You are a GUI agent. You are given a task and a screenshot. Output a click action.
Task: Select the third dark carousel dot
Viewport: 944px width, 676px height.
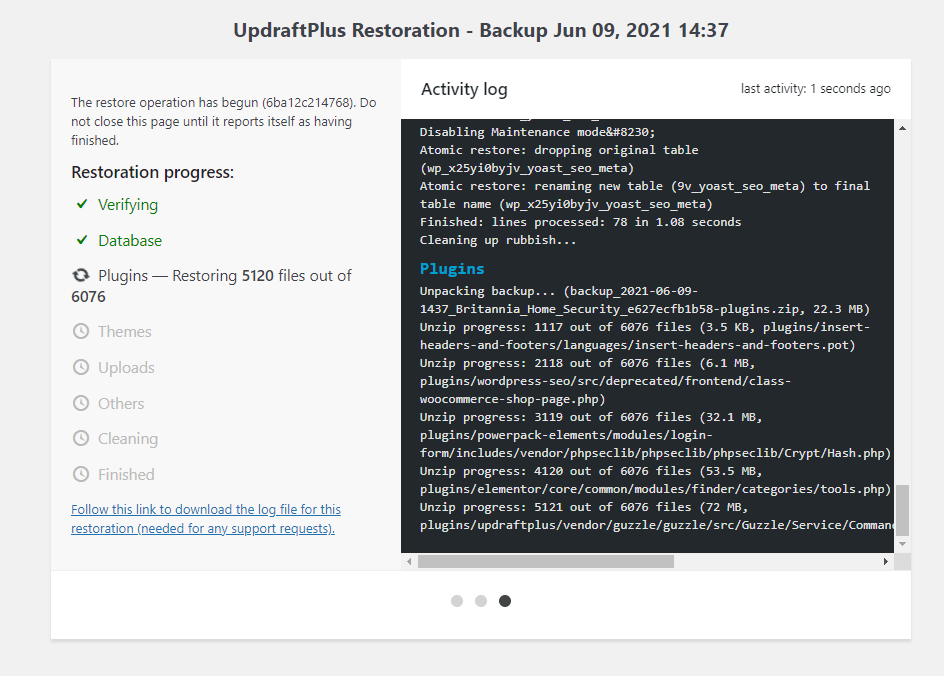coord(505,601)
